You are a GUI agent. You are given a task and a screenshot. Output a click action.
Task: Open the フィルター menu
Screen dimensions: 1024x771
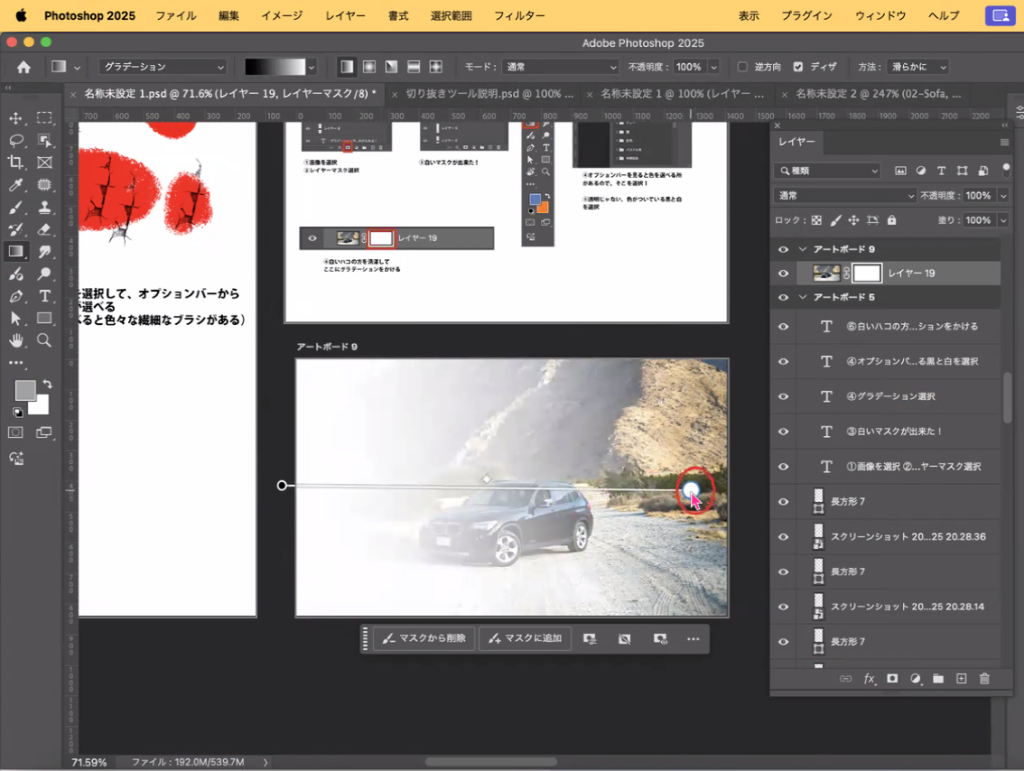(520, 16)
